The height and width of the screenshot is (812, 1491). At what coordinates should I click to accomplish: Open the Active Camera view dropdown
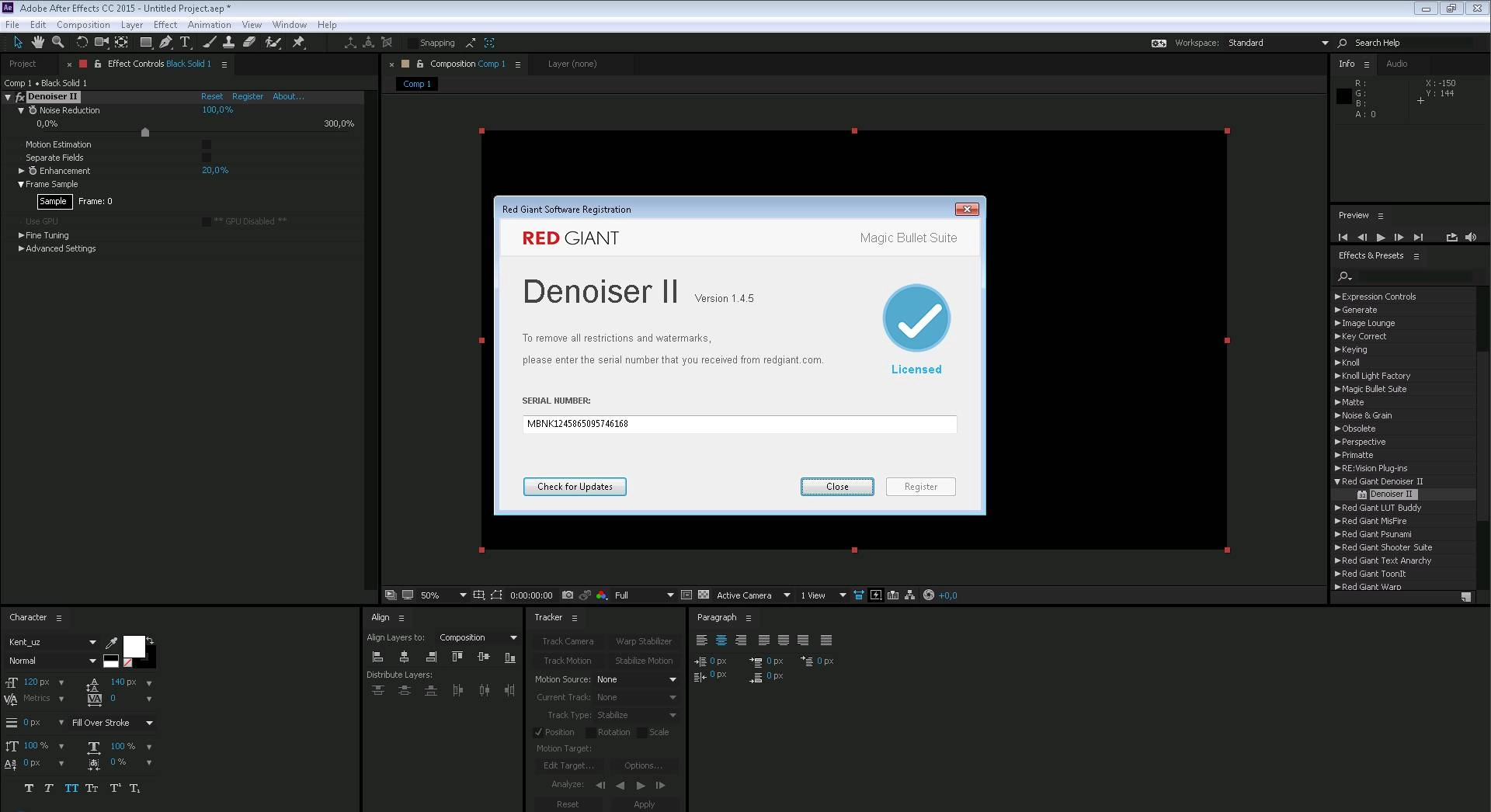point(753,595)
